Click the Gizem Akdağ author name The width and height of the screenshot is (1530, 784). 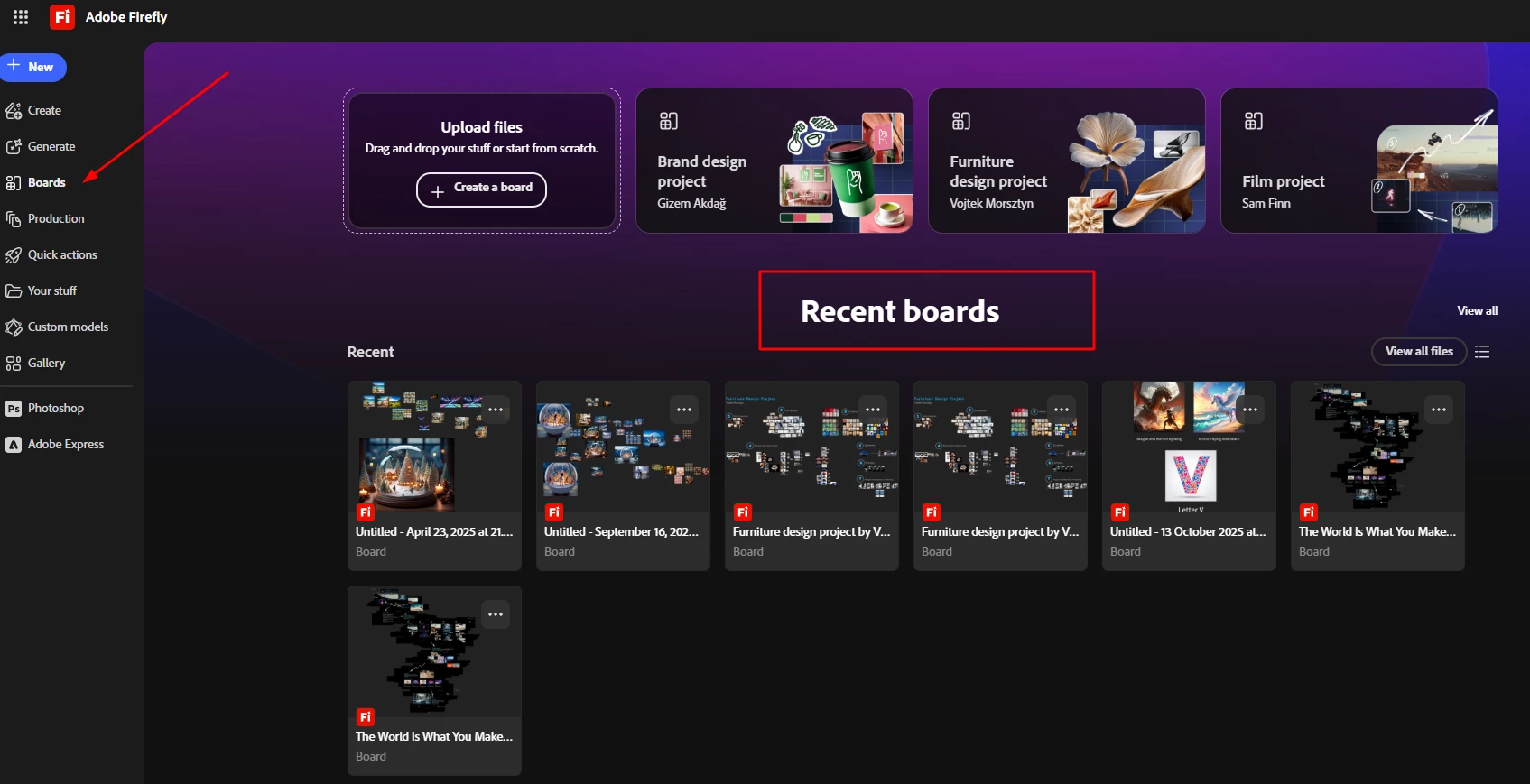point(691,204)
